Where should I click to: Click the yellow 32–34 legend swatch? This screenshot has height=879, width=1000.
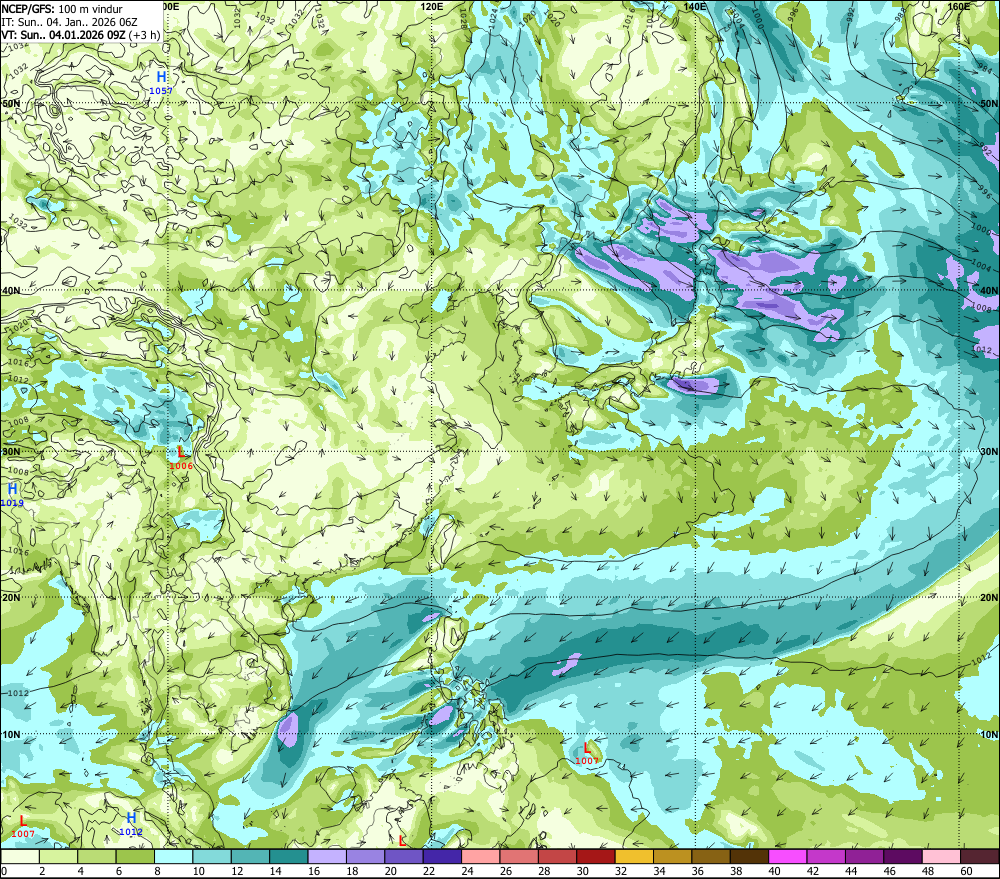[634, 856]
